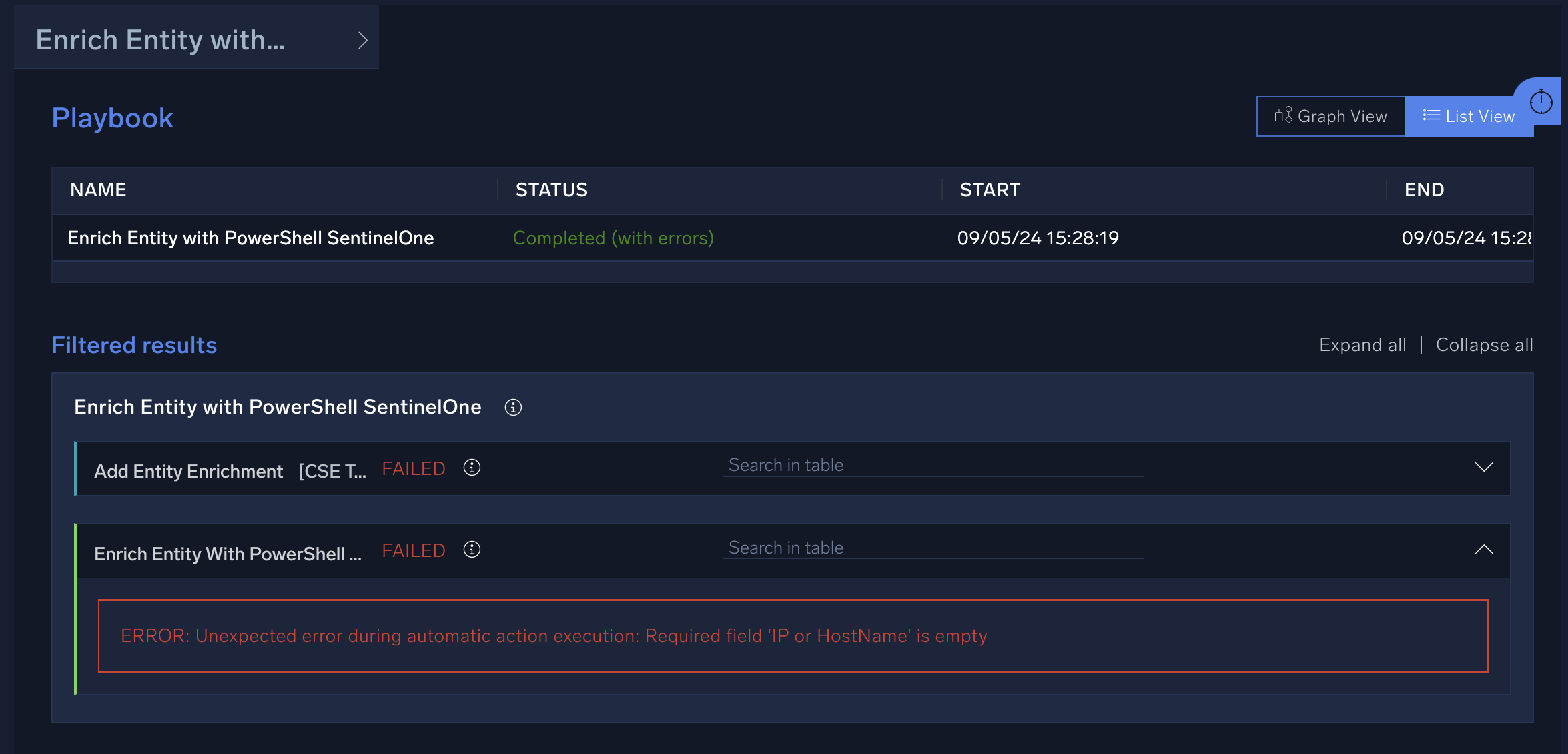
Task: Click the STATUS column header
Action: (551, 190)
